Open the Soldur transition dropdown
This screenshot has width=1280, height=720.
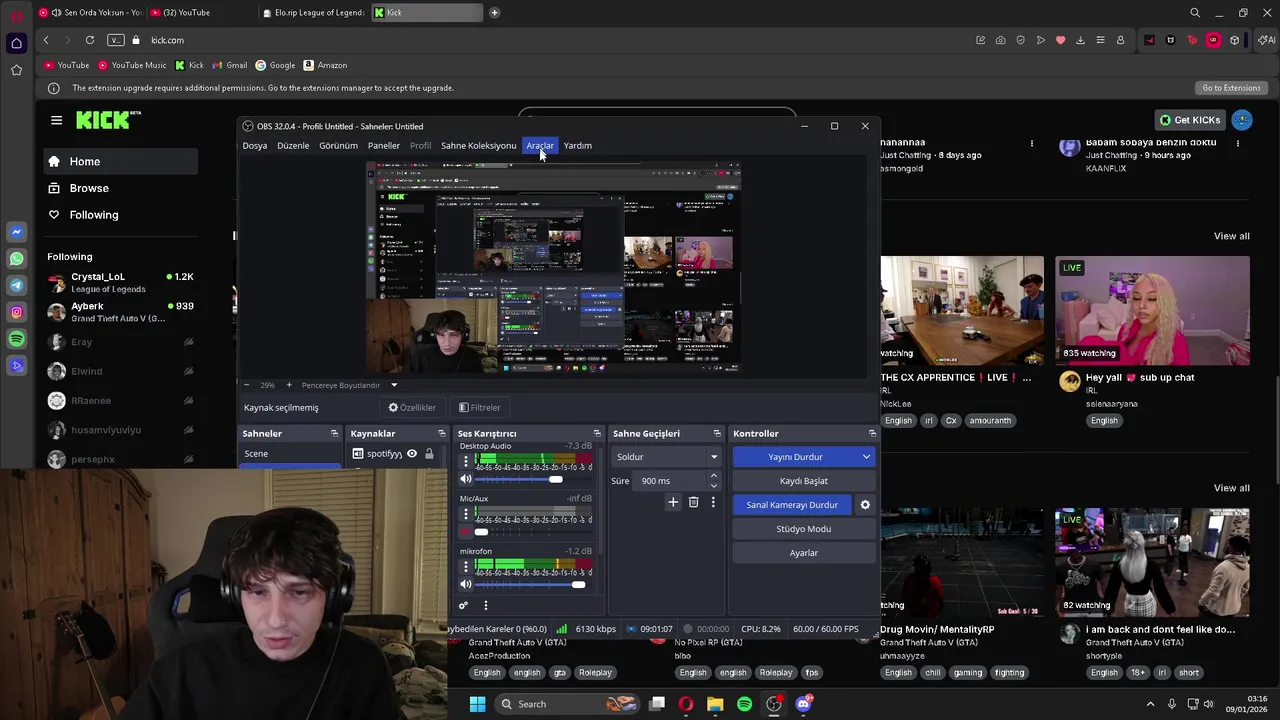click(666, 457)
